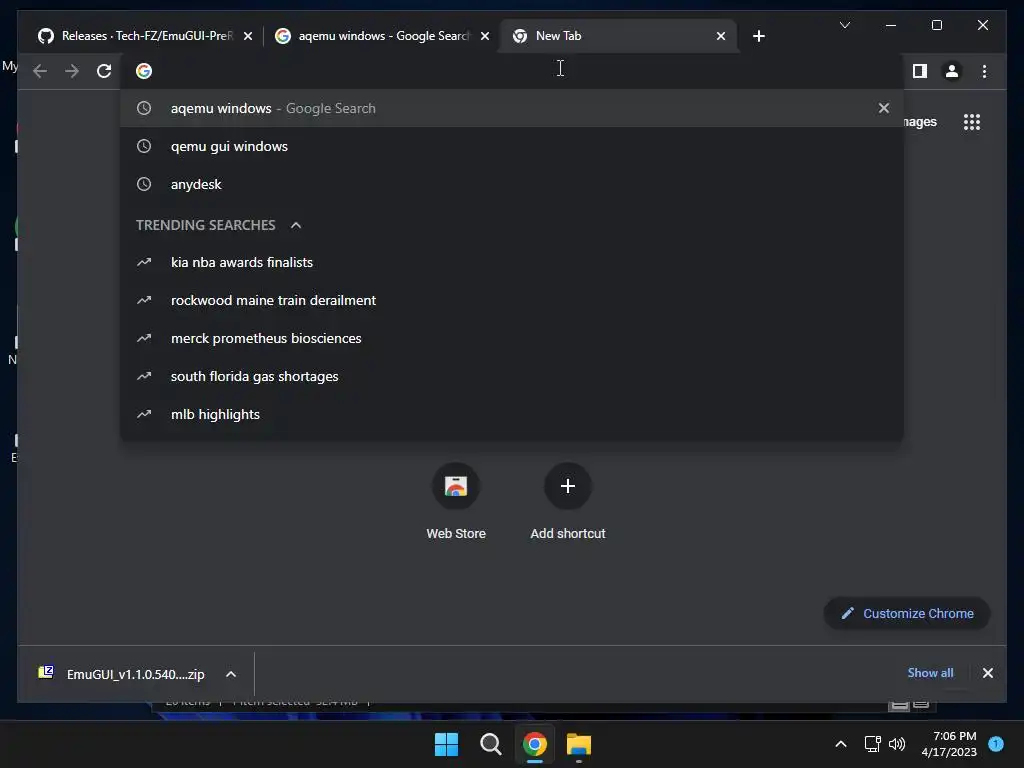This screenshot has height=768, width=1024.
Task: Open network status tray icon
Action: click(872, 744)
